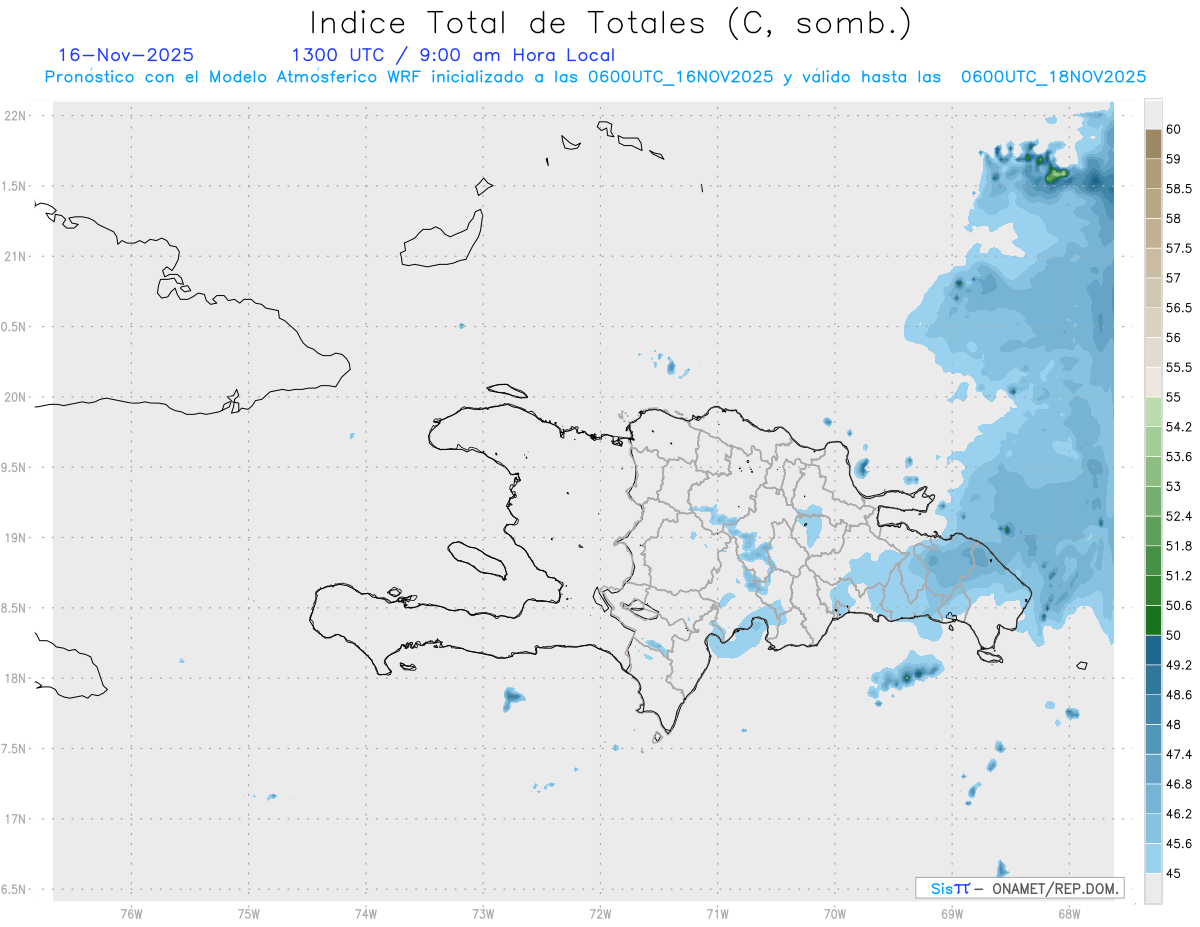Click the colorbar value '53.6'
Screen dimensions: 1200x927
click(x=1179, y=457)
